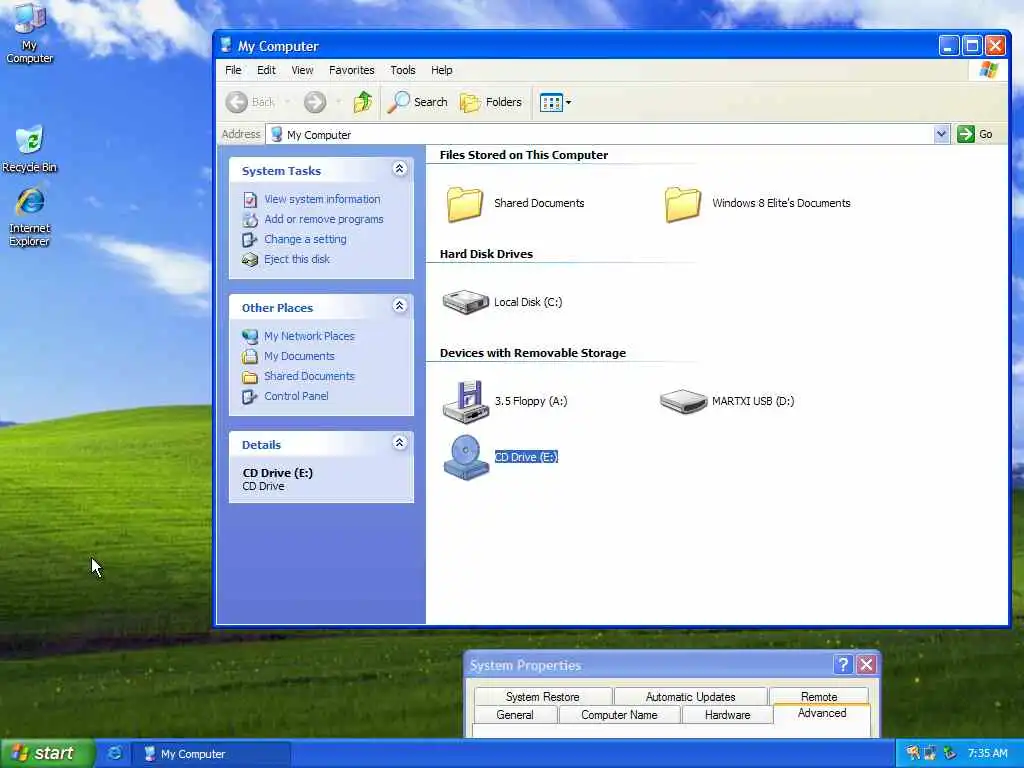Switch to Automatic Updates tab
This screenshot has height=768, width=1024.
click(690, 696)
